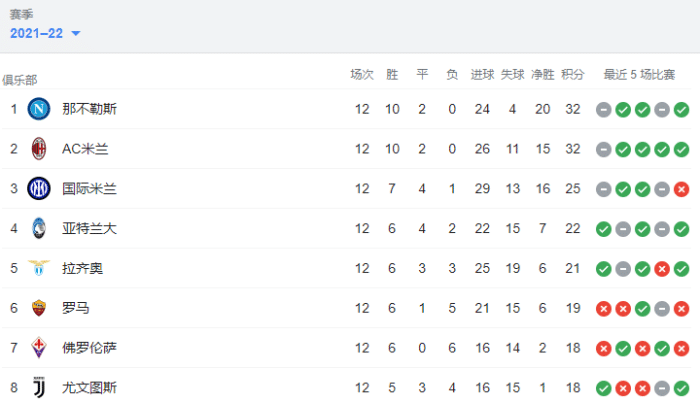Image resolution: width=700 pixels, height=403 pixels.
Task: Click Napoli's most recent win icon
Action: coord(681,108)
